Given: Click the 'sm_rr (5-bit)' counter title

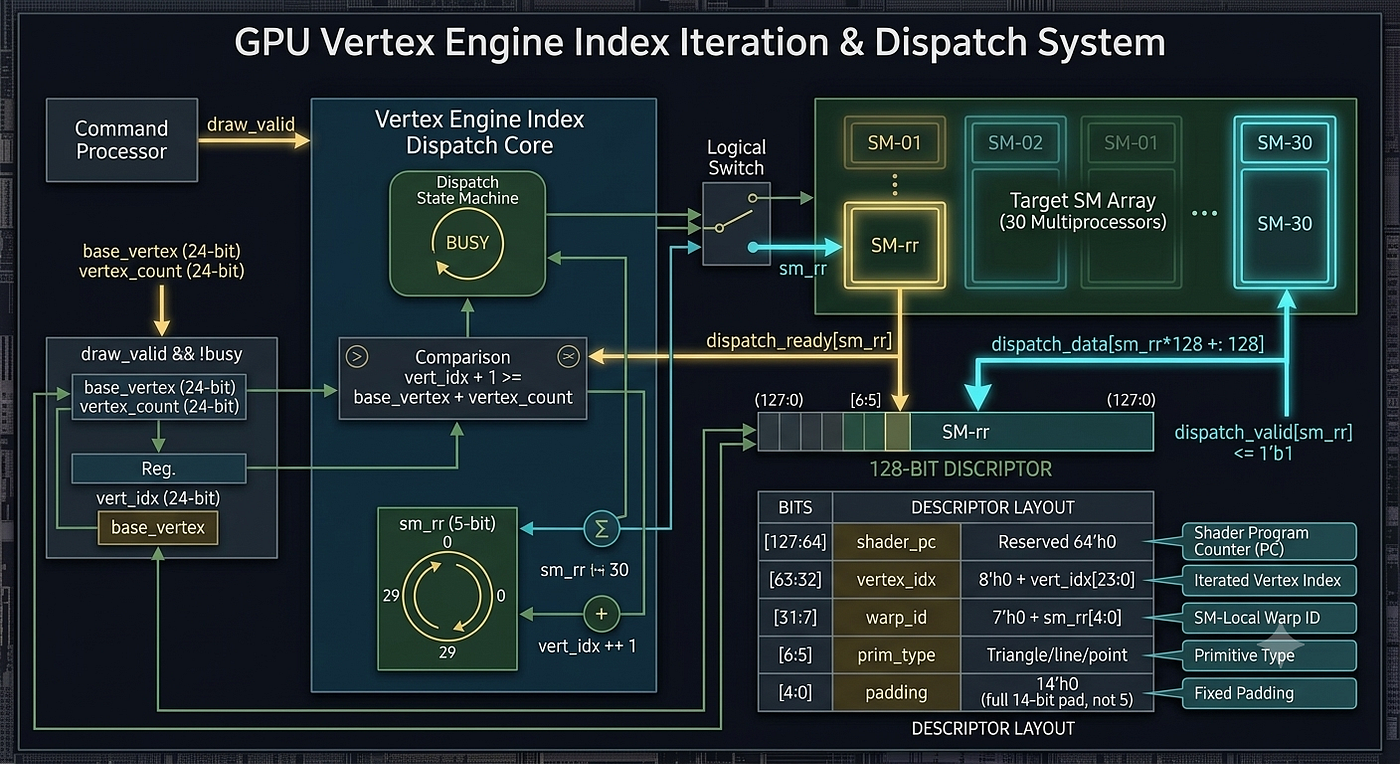Looking at the screenshot, I should click(447, 523).
